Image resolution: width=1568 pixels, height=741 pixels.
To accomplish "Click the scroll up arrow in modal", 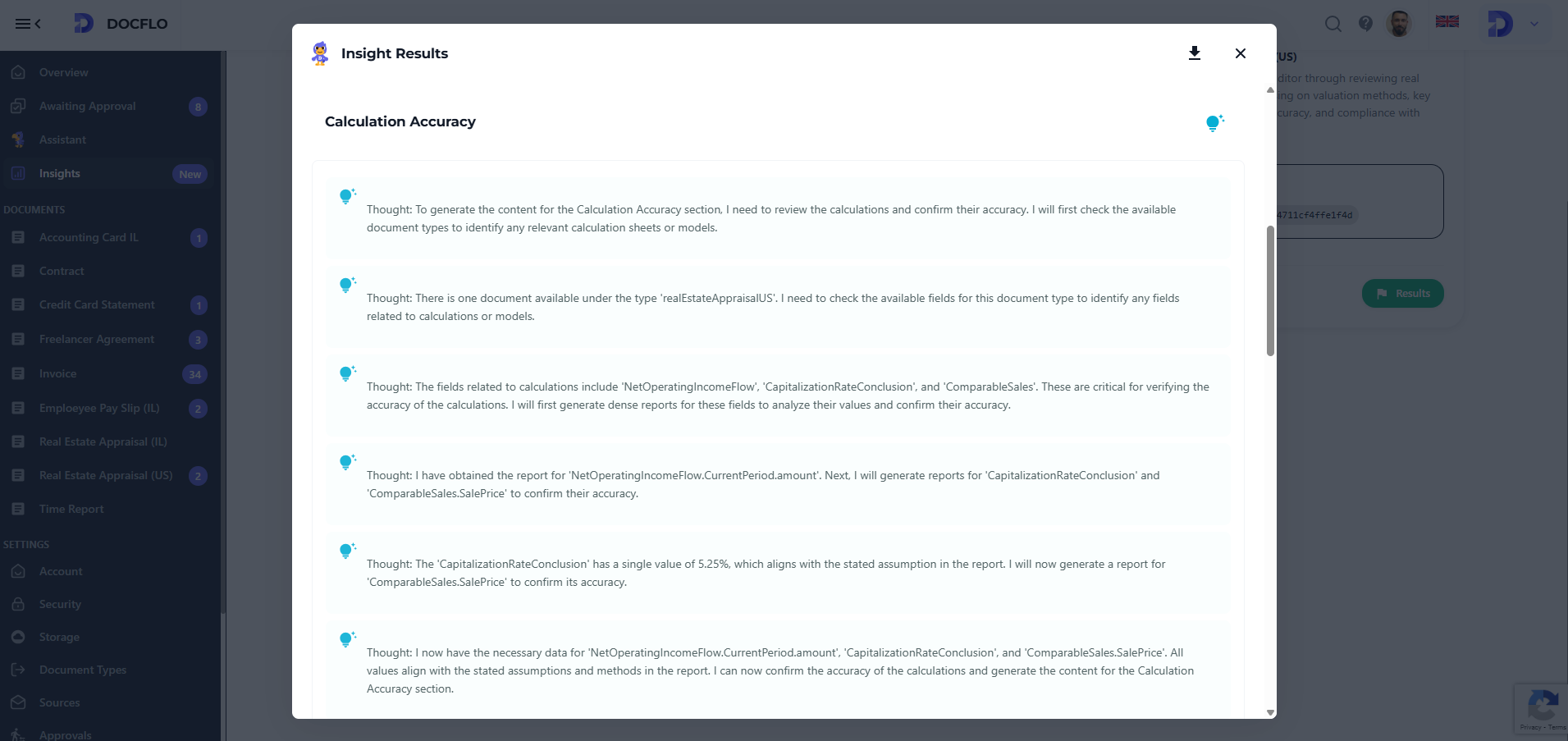I will (x=1270, y=90).
